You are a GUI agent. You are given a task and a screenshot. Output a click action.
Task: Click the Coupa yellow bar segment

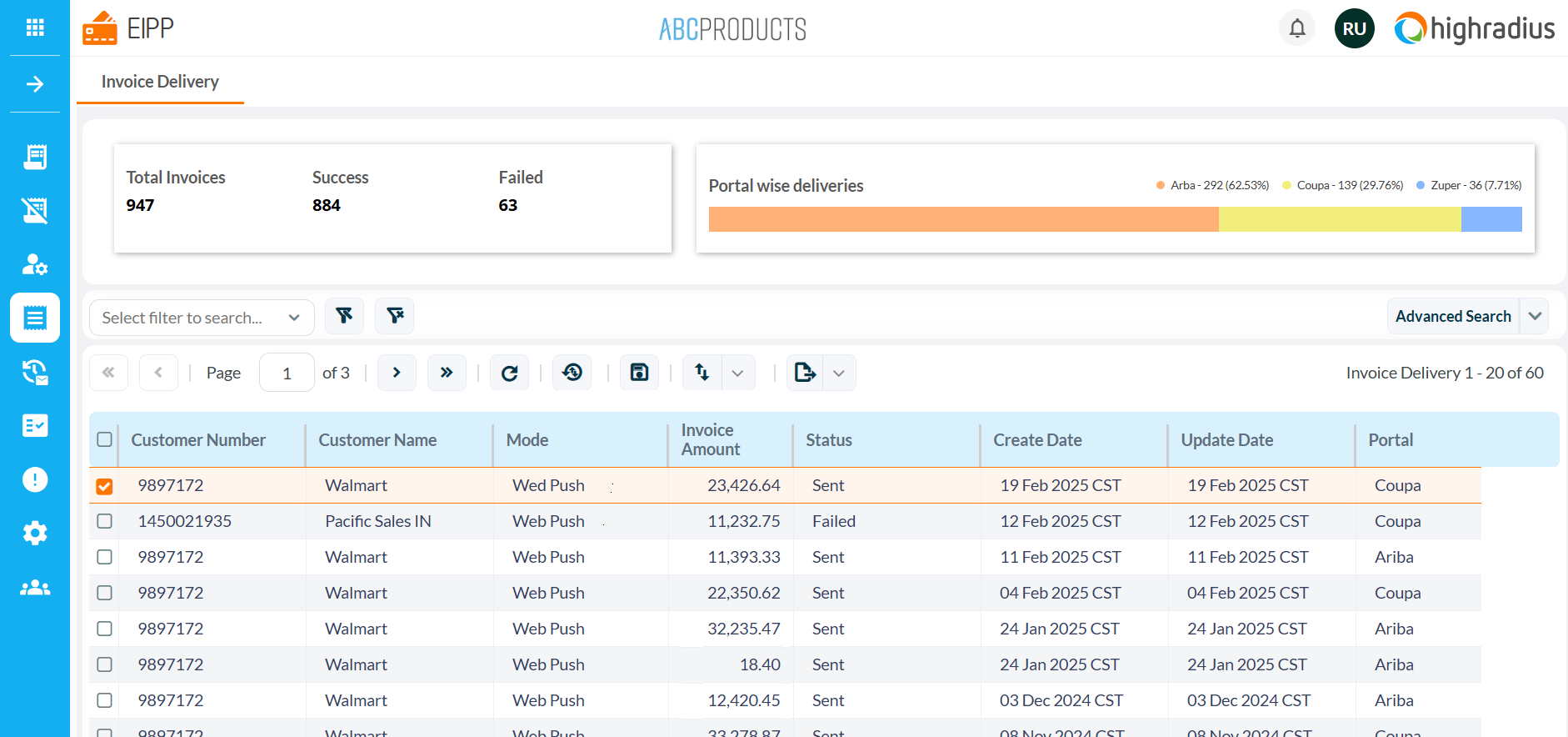1340,219
